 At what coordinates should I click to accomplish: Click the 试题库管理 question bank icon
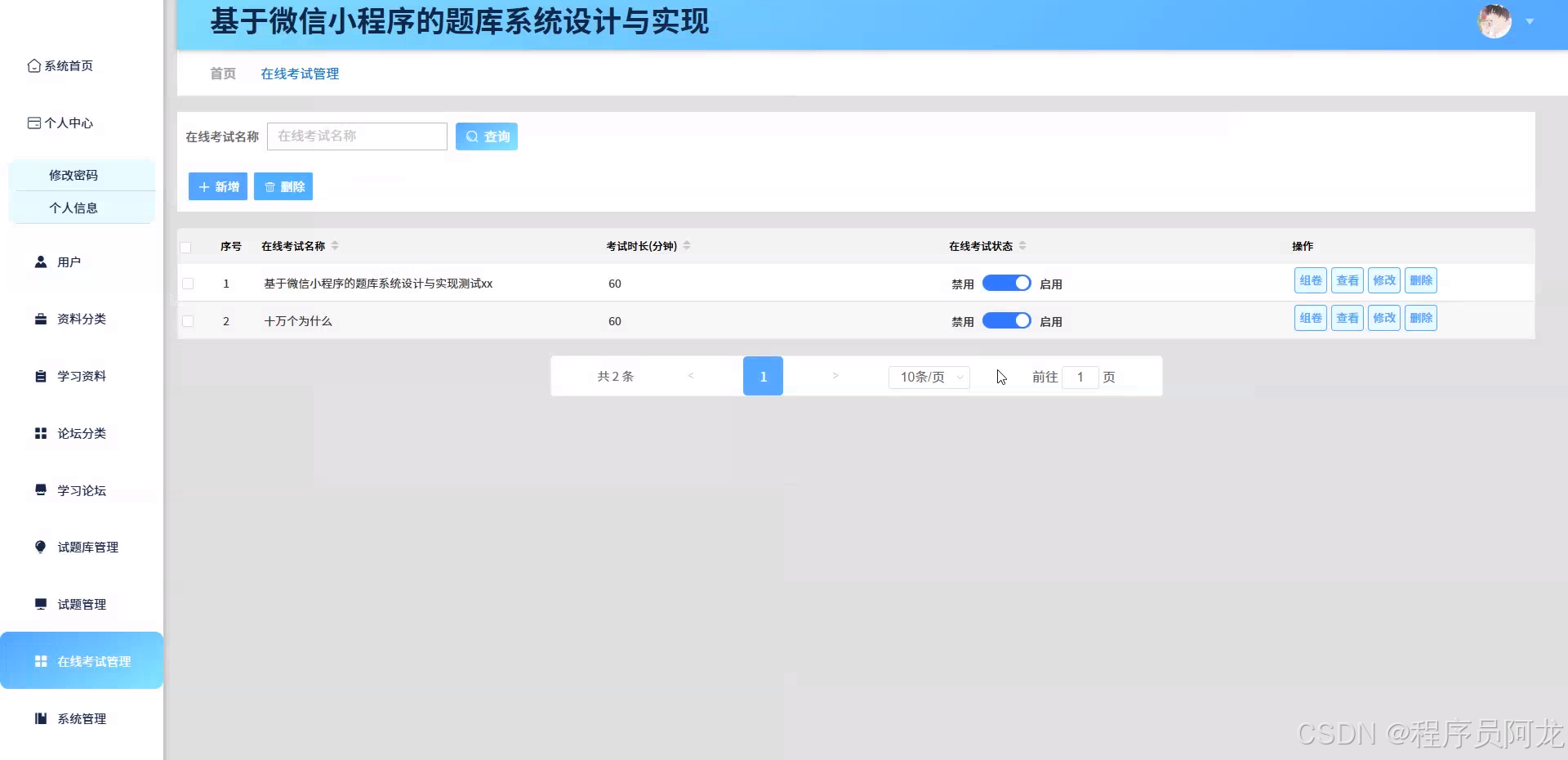click(x=40, y=547)
